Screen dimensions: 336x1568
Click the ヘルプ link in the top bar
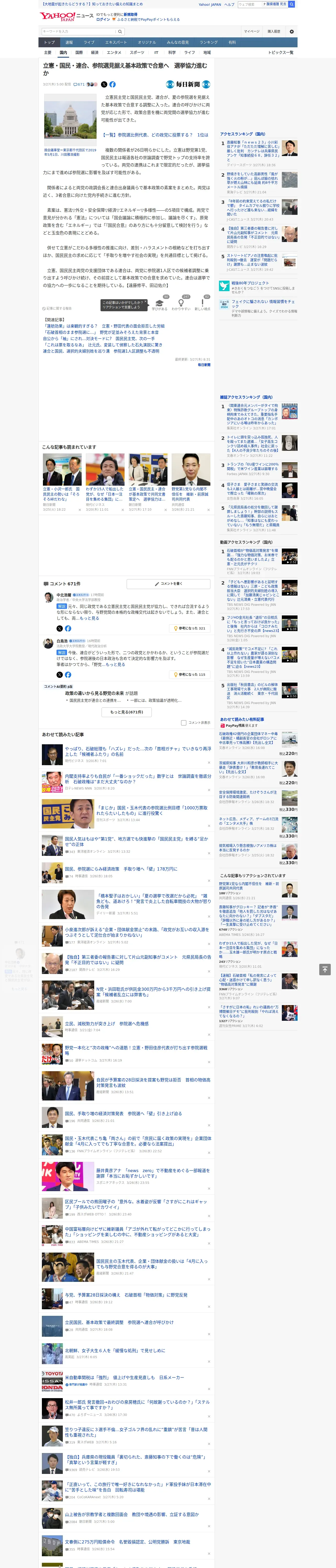(x=229, y=4)
